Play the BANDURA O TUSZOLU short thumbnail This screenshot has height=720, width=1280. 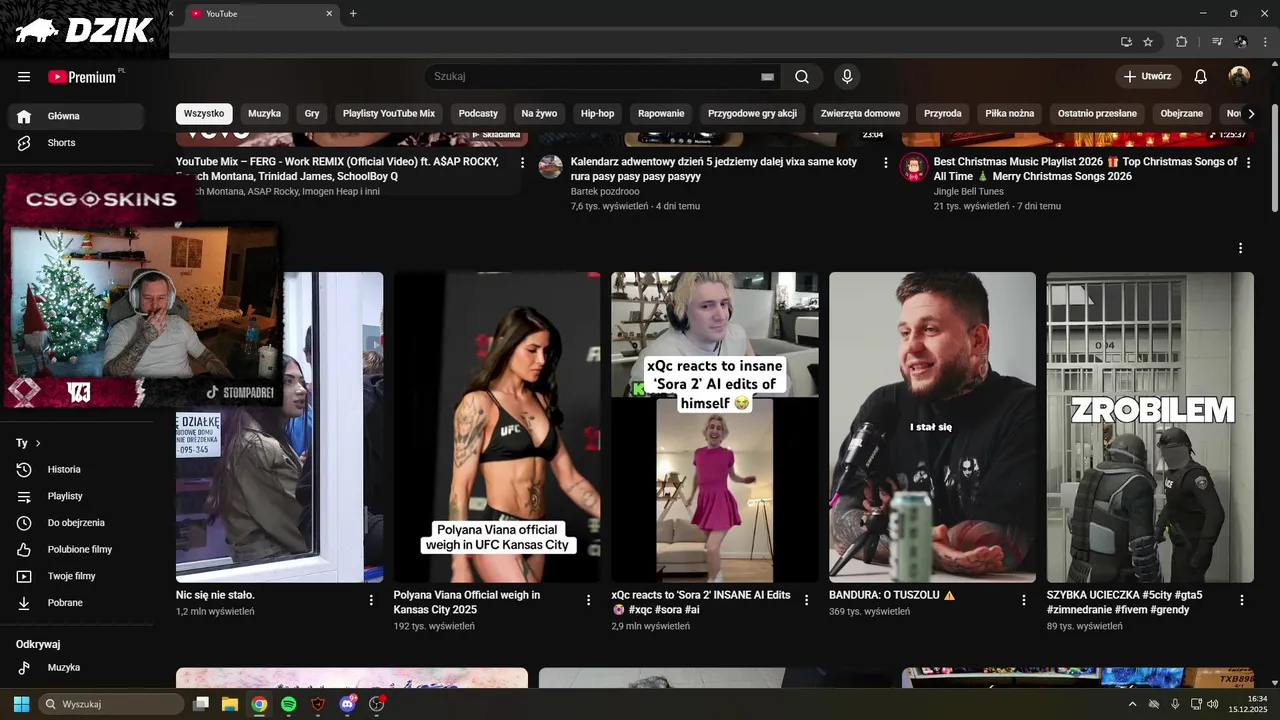tap(932, 427)
